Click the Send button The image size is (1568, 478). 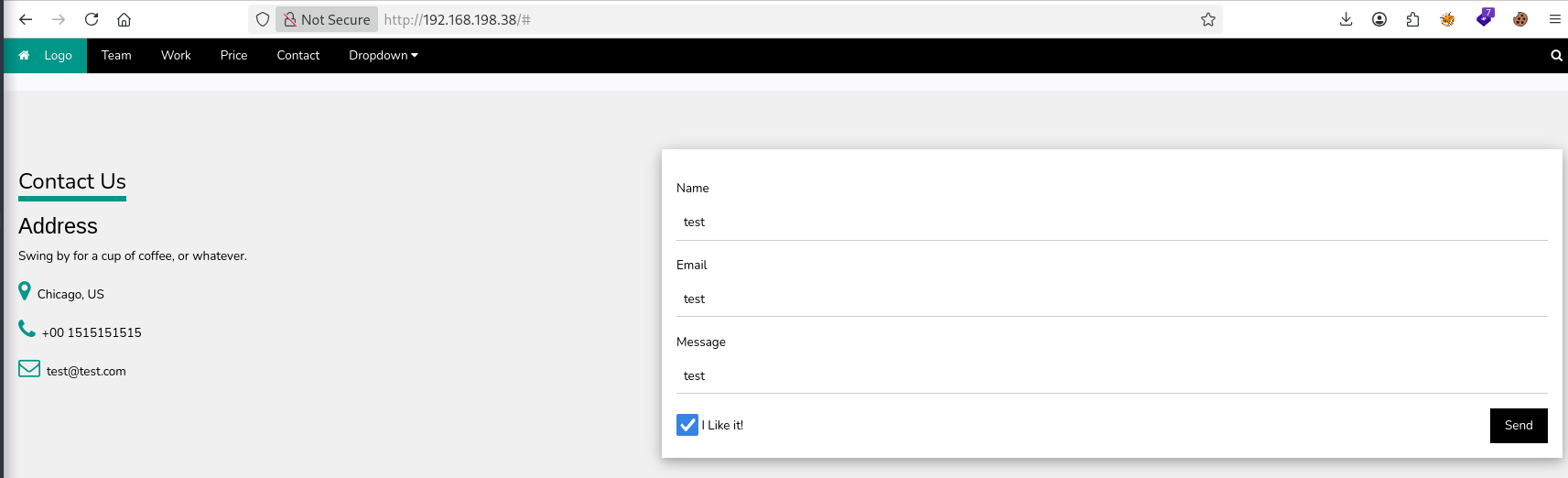coord(1519,426)
